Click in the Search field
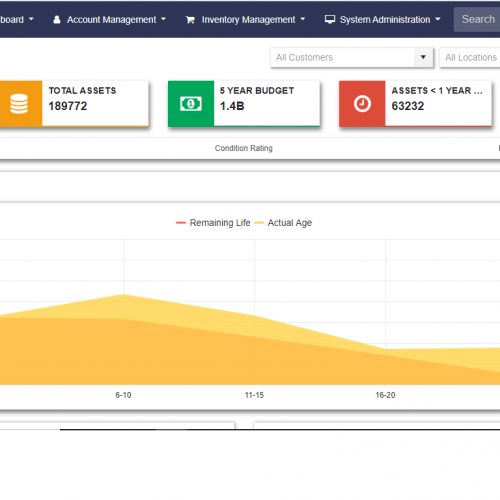 click(477, 19)
